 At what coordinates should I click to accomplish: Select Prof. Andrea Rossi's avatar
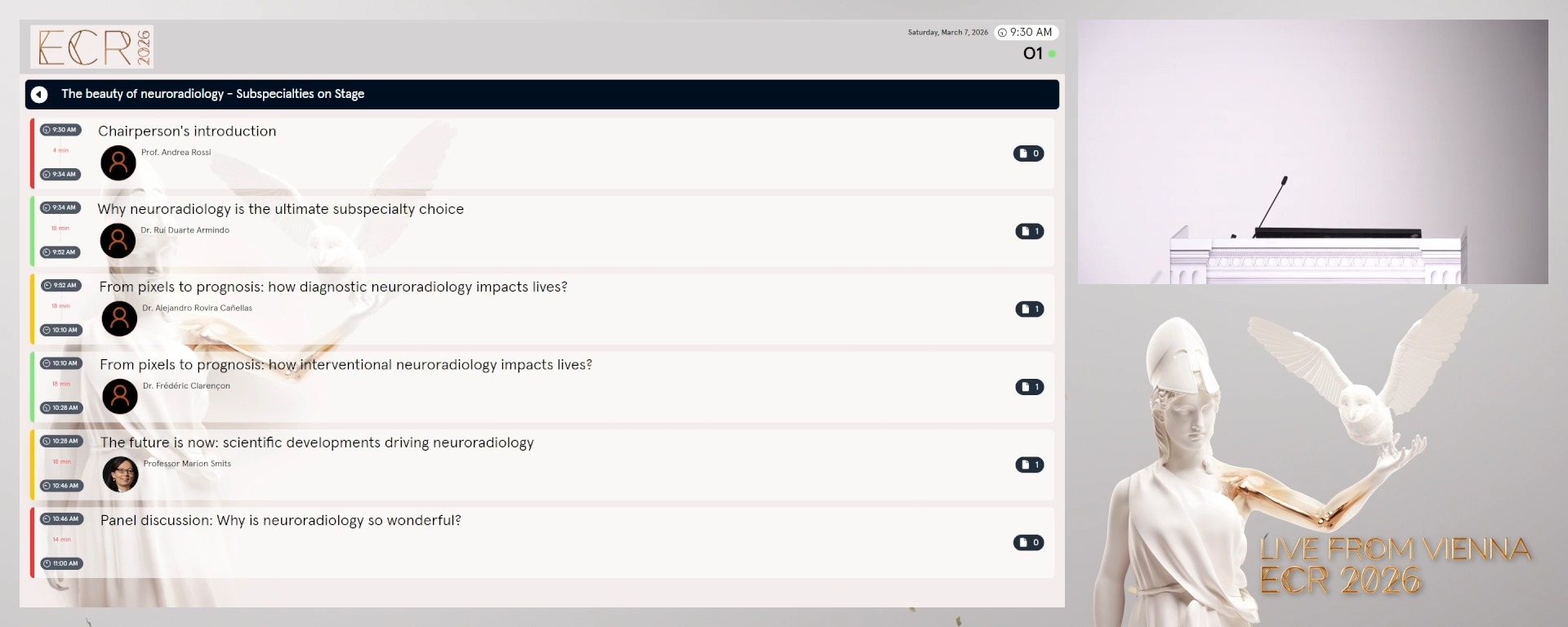click(118, 163)
